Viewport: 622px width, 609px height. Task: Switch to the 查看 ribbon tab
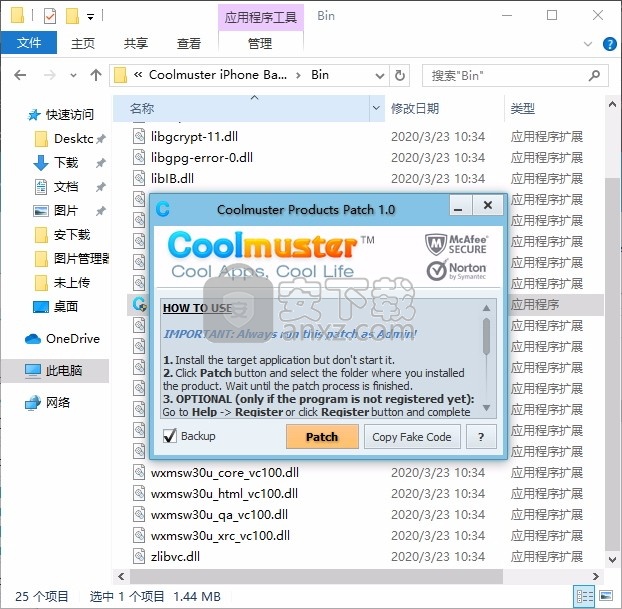tap(189, 43)
